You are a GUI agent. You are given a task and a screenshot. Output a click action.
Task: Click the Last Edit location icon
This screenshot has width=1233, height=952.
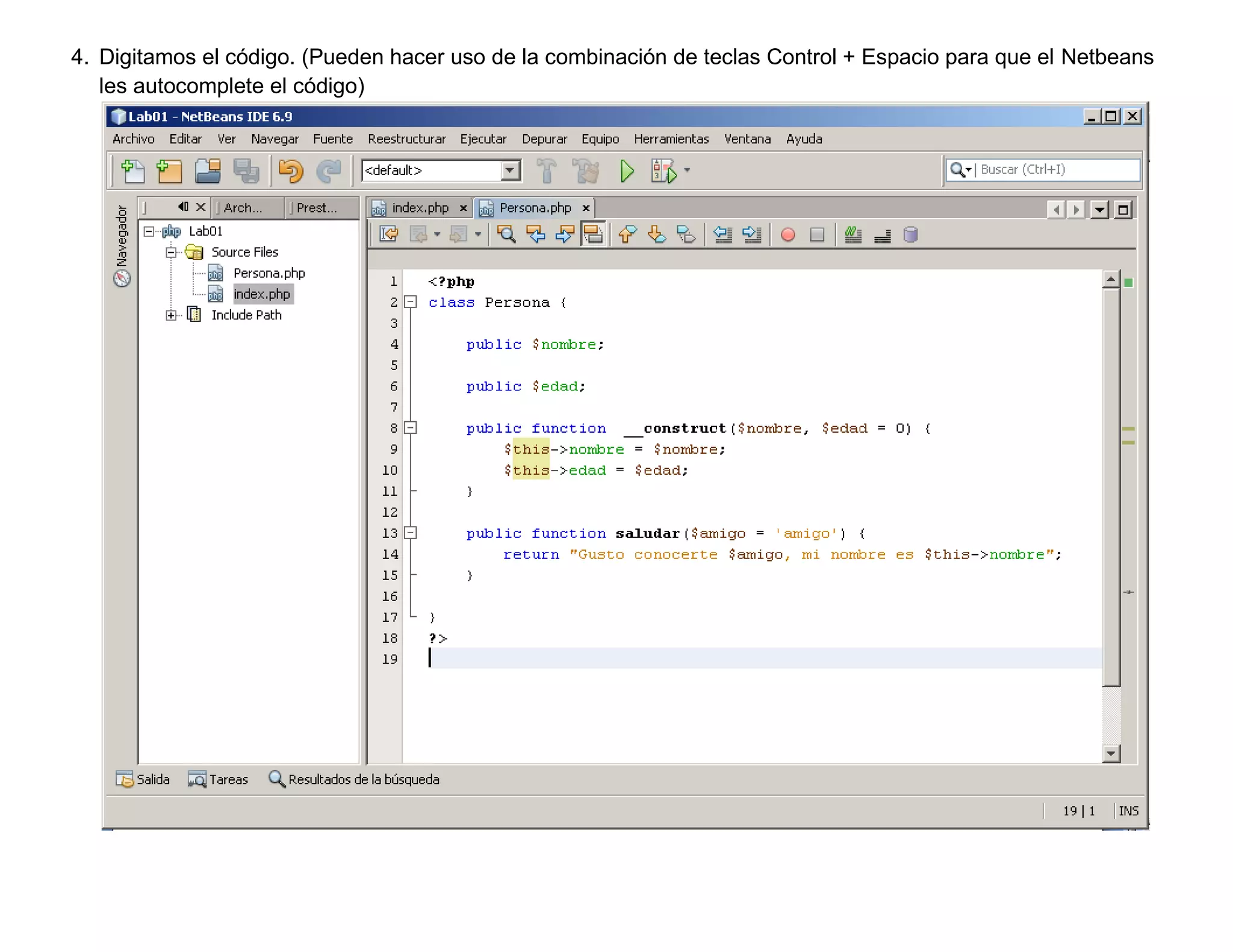(x=389, y=235)
